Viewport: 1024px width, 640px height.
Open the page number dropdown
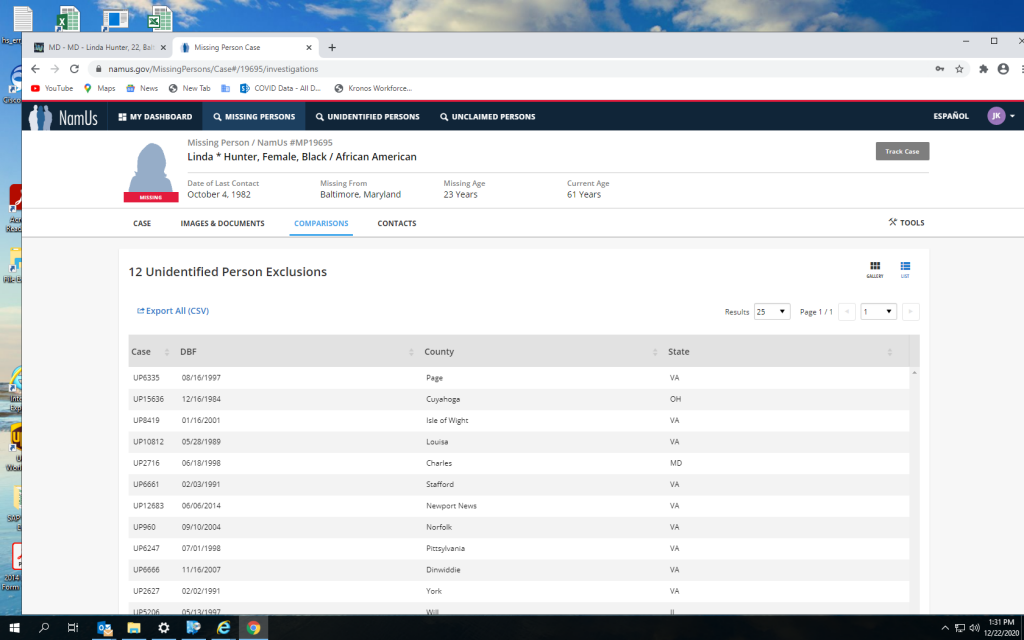point(878,312)
